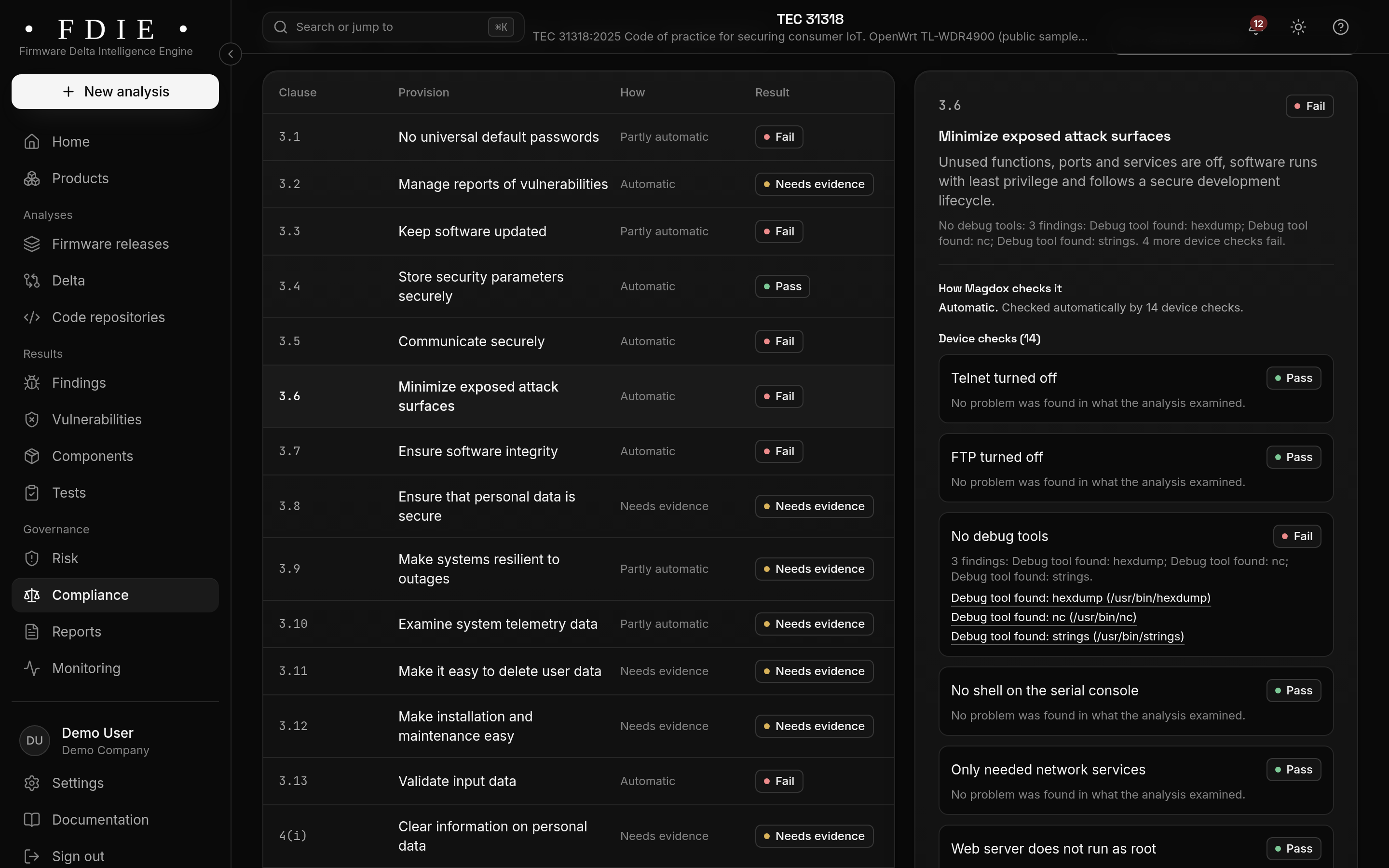Image resolution: width=1389 pixels, height=868 pixels.
Task: Click the Make it easy to delete user data row
Action: (x=579, y=672)
